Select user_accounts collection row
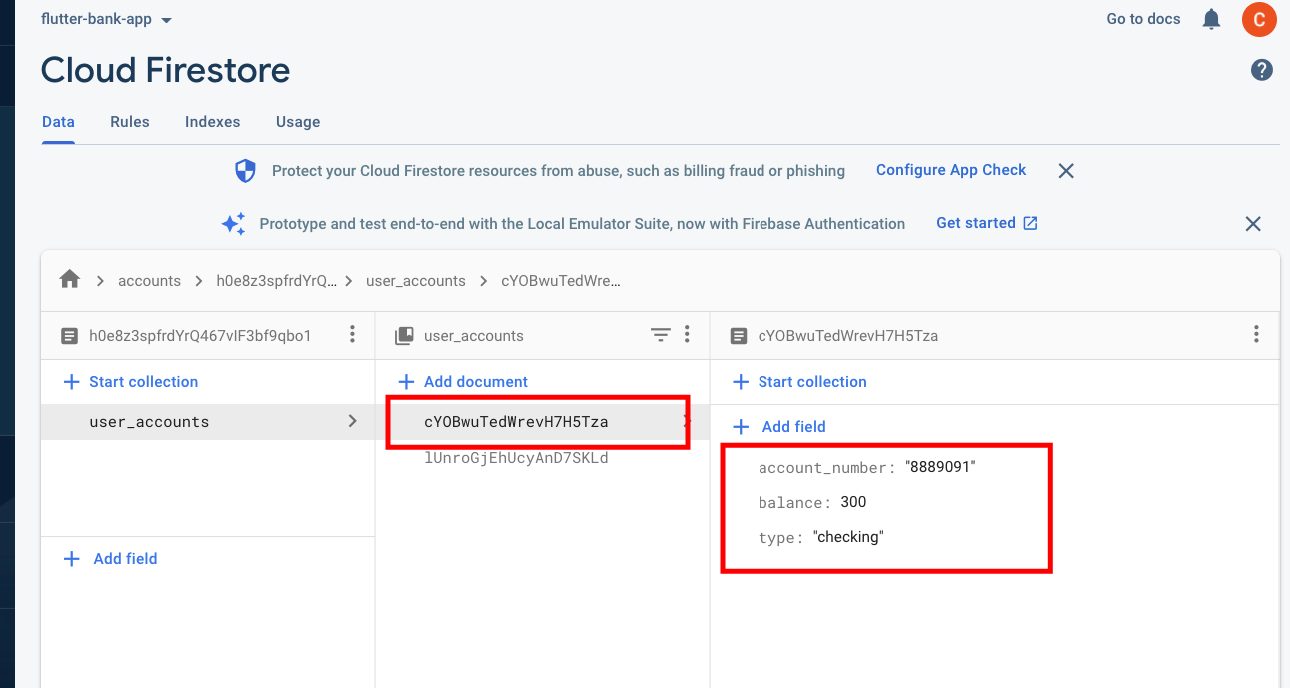The image size is (1290, 688). tap(207, 422)
